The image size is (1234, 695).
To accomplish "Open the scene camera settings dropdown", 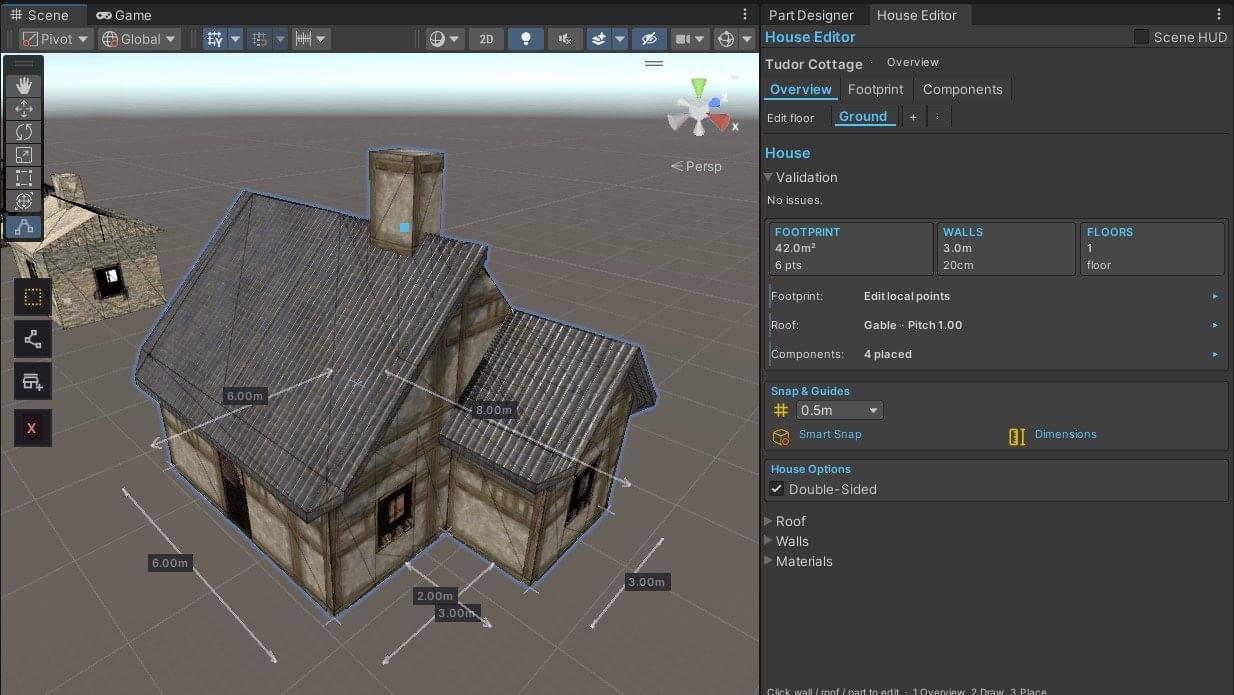I will [x=691, y=39].
